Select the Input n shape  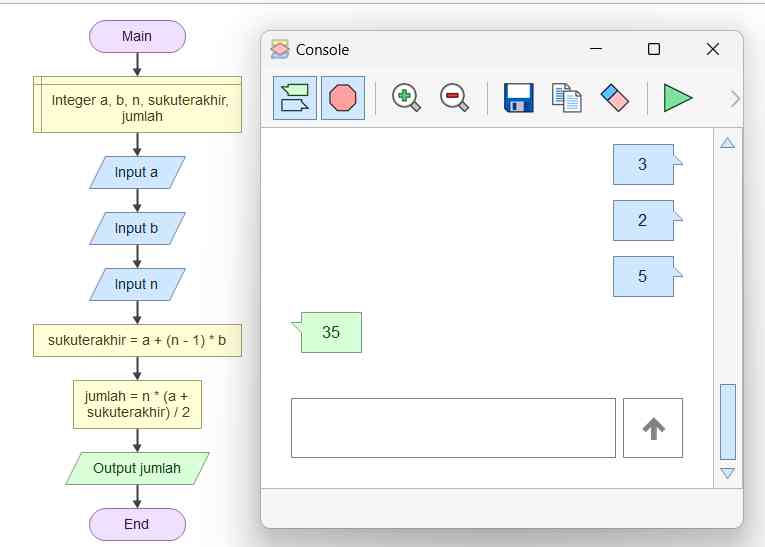(x=137, y=284)
